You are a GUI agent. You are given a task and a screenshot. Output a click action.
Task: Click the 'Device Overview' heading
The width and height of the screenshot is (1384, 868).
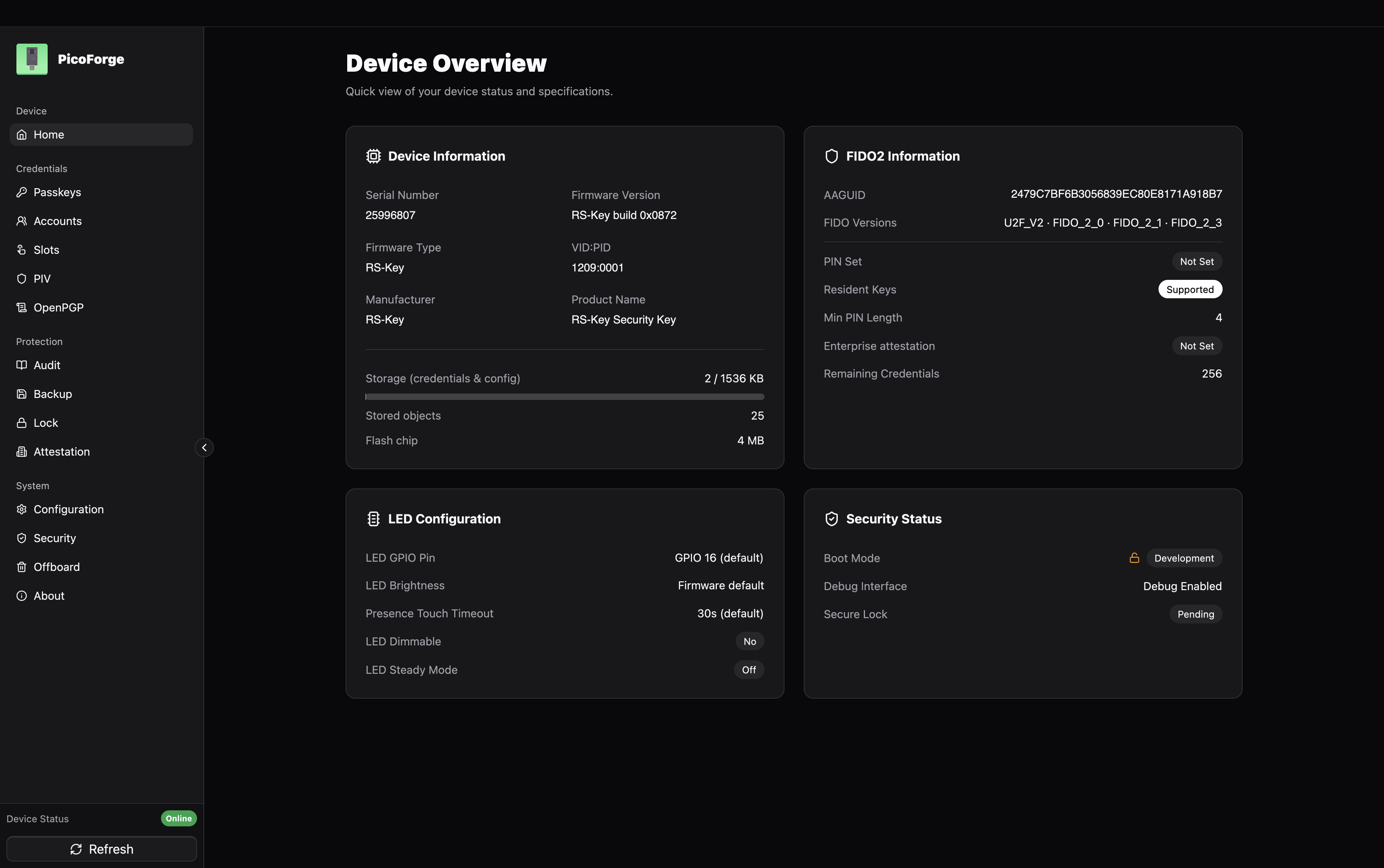pyautogui.click(x=446, y=63)
